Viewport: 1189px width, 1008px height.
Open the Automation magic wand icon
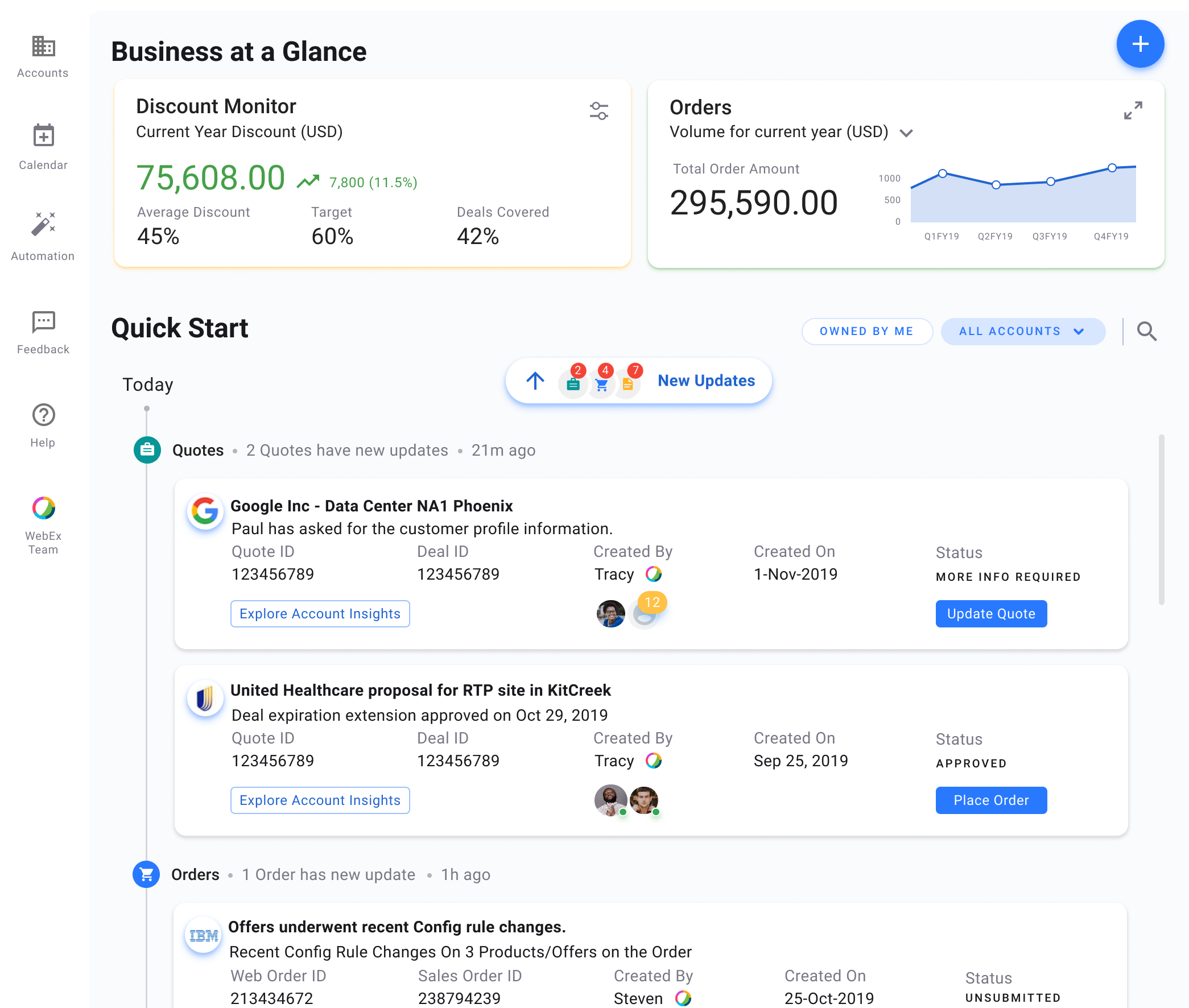tap(43, 224)
